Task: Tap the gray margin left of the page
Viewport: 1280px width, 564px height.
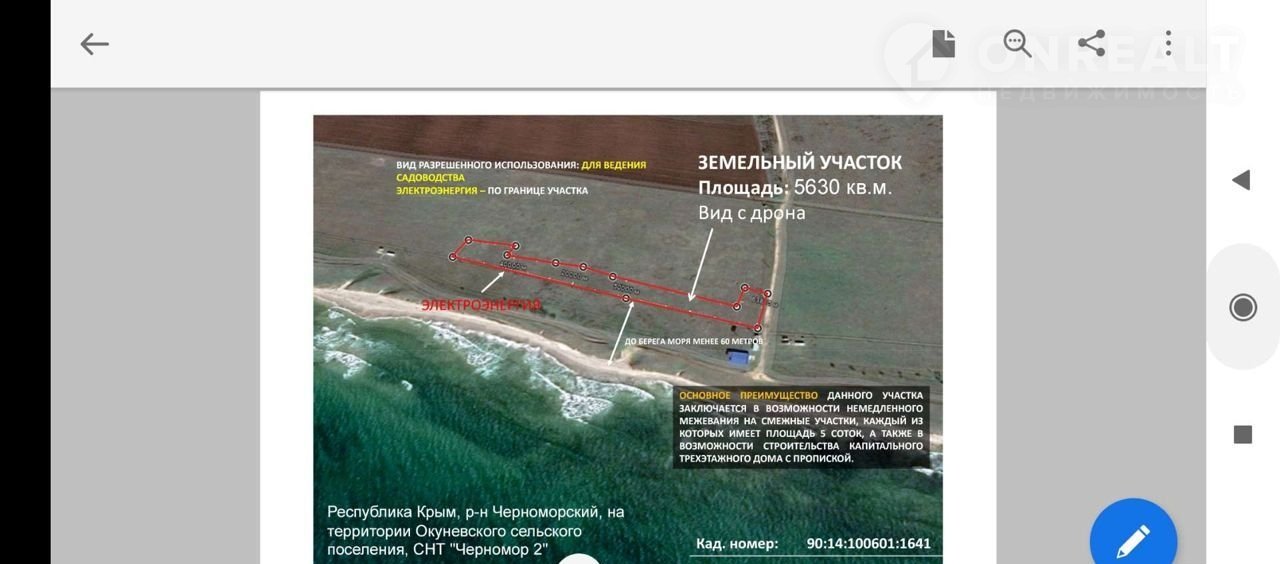Action: (155, 320)
